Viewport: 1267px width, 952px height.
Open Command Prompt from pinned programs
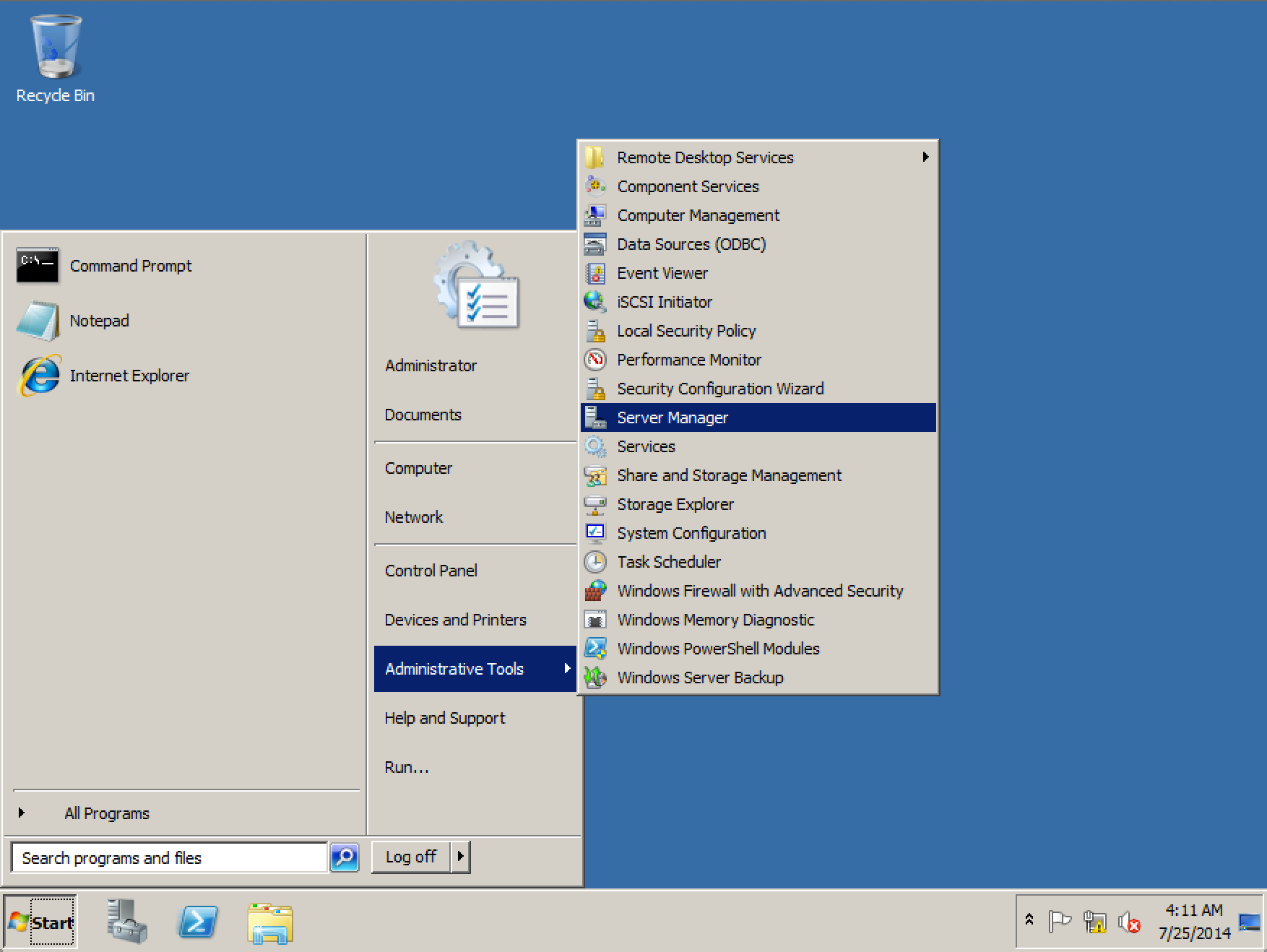(x=105, y=266)
